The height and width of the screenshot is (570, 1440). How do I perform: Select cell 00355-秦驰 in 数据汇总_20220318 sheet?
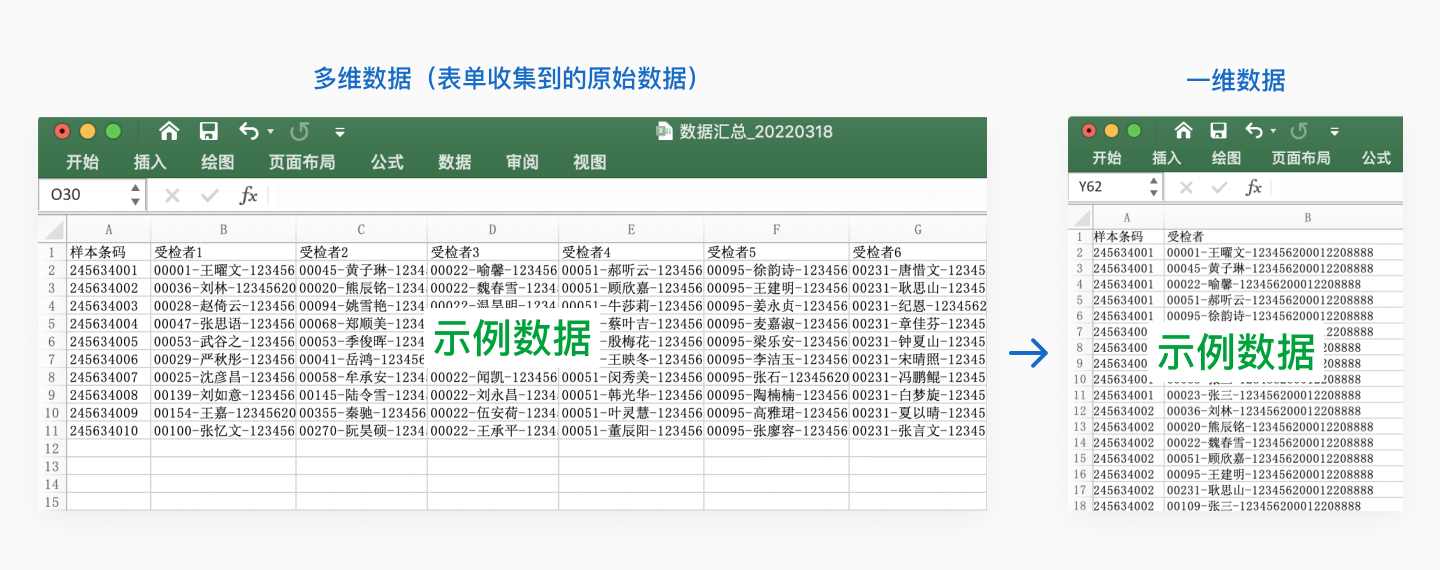361,413
